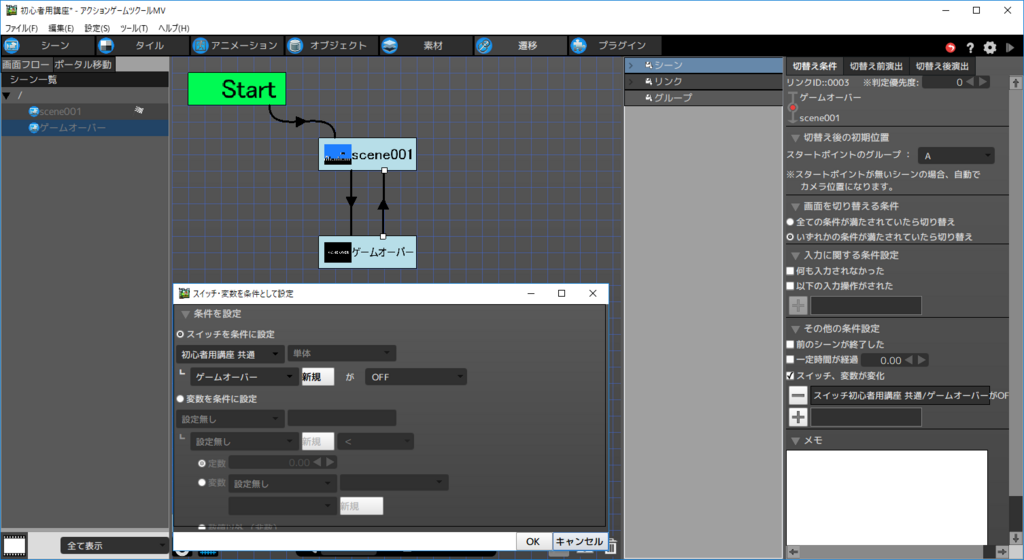Click キャンセル in the dialog

(579, 542)
